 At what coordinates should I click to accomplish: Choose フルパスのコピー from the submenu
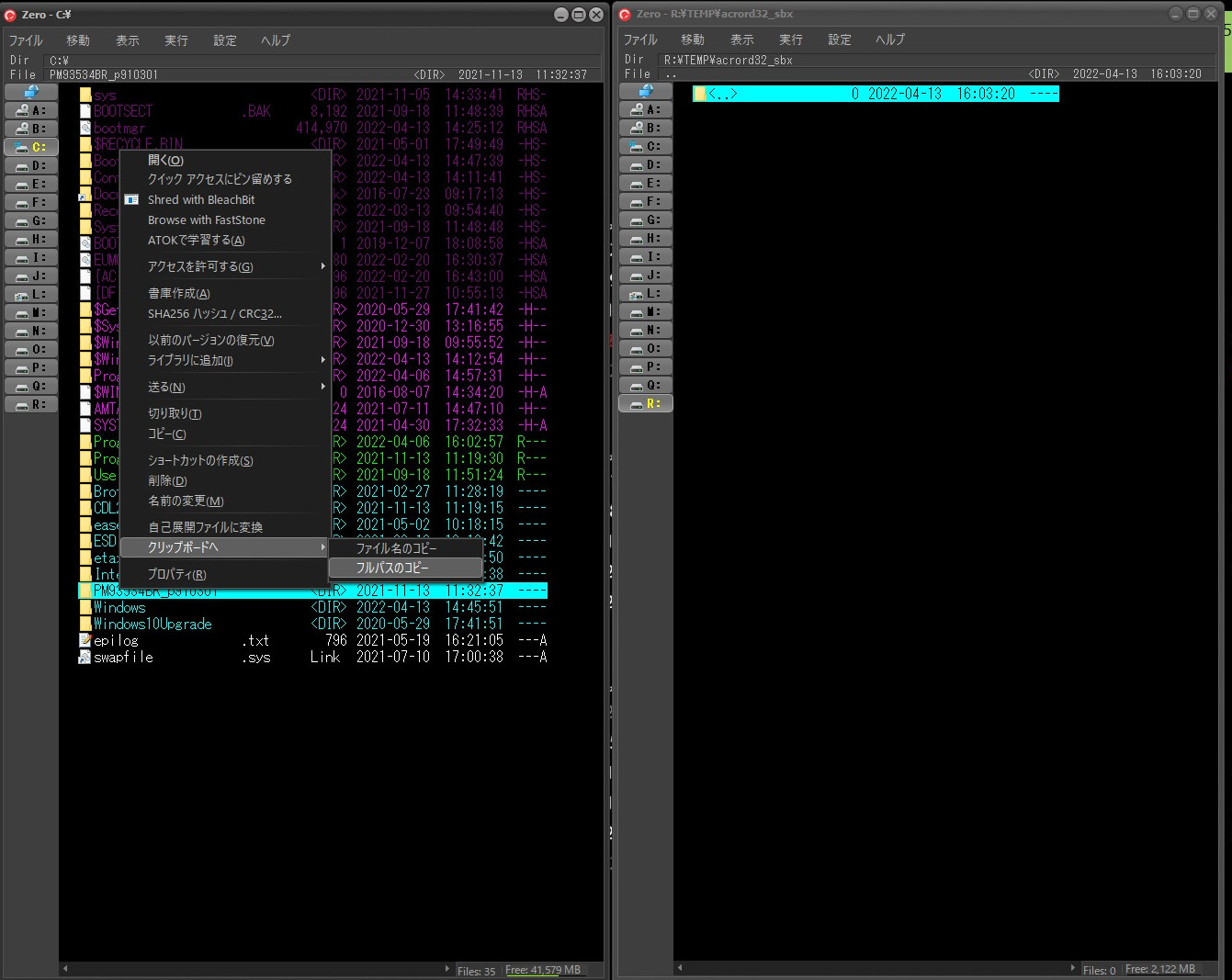[392, 568]
